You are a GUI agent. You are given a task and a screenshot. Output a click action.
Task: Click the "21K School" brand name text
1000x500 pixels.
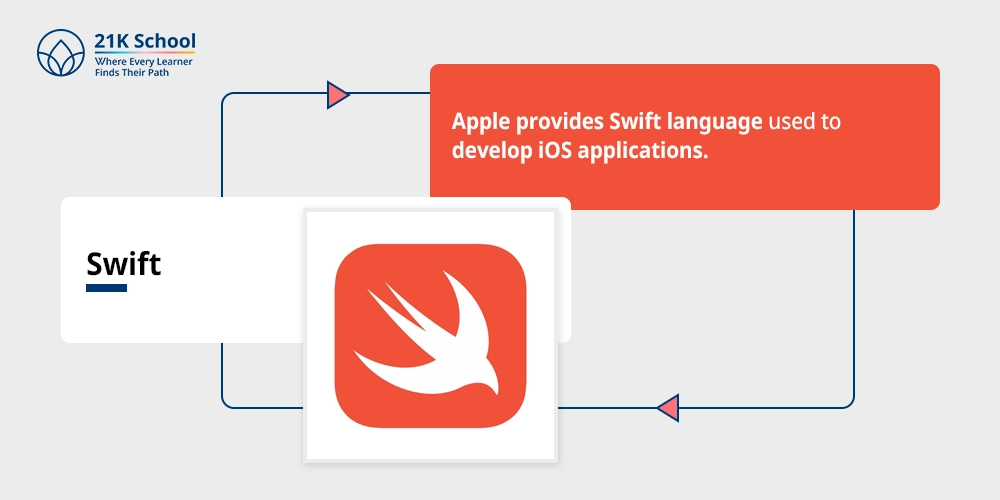[145, 41]
